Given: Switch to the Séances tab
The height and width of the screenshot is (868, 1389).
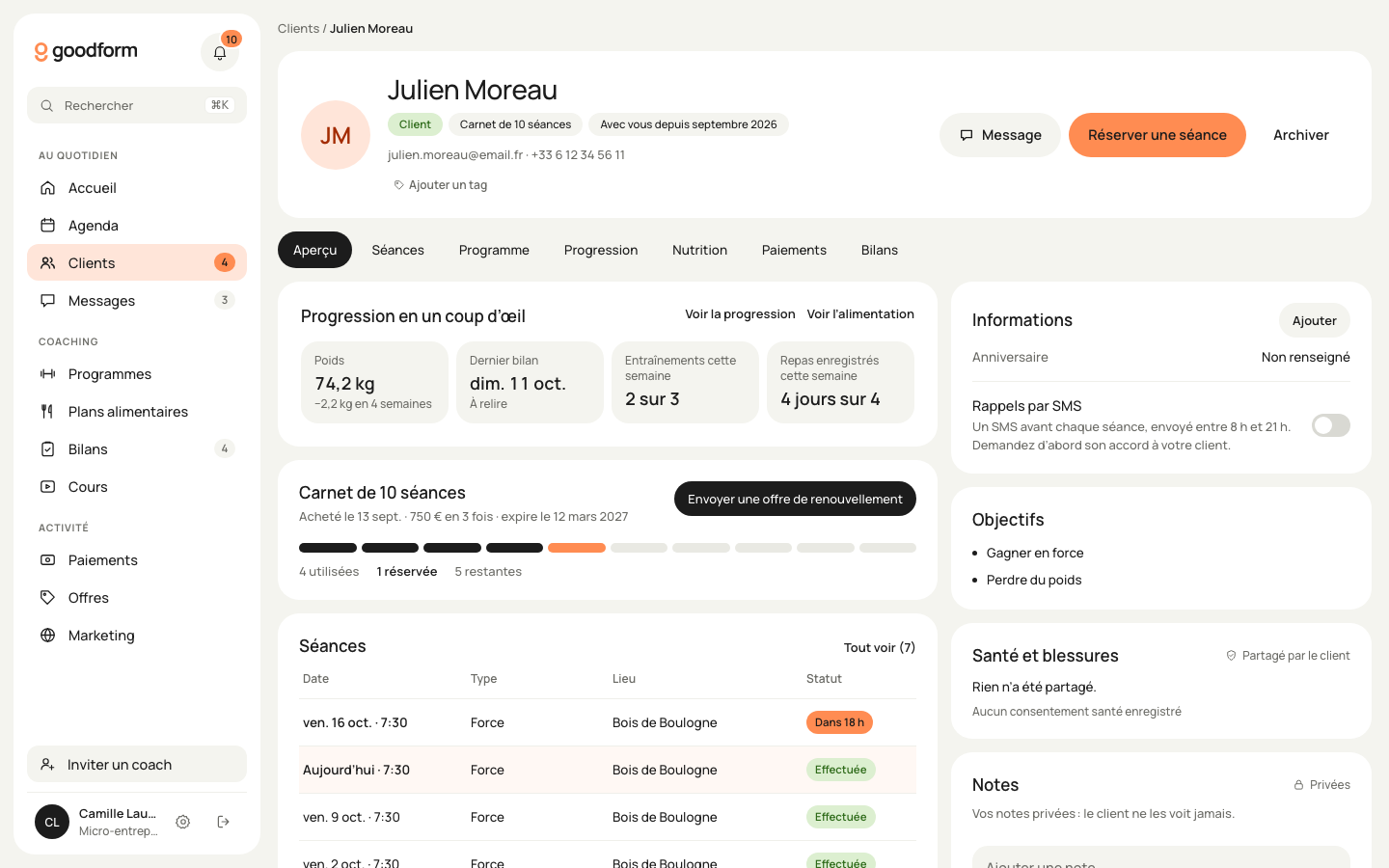Looking at the screenshot, I should 397,250.
